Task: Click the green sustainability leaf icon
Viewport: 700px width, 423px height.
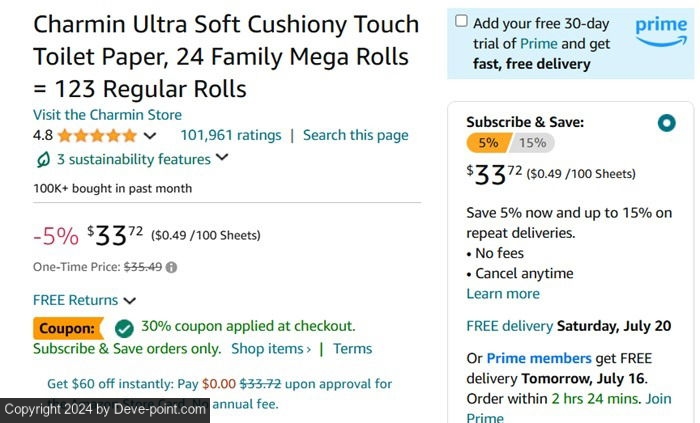Action: (x=43, y=160)
